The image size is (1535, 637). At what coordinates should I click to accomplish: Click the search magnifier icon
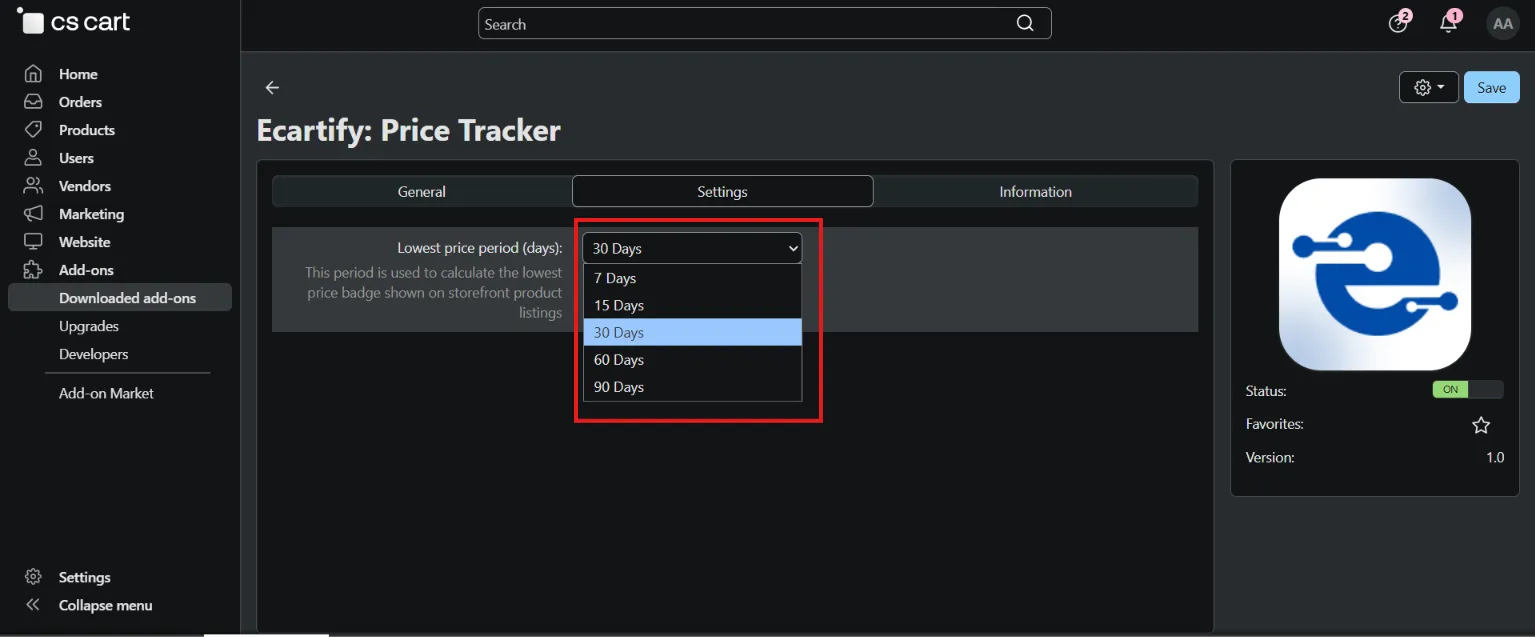[1025, 24]
